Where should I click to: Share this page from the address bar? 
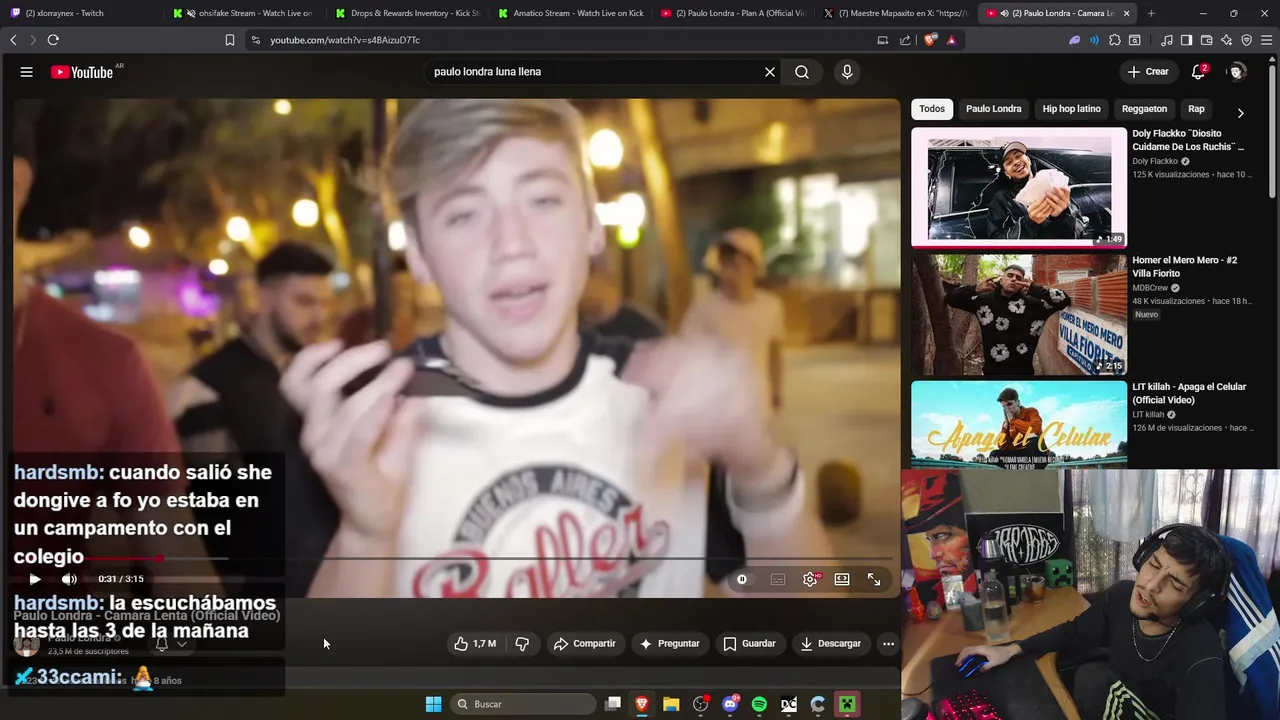tap(905, 40)
